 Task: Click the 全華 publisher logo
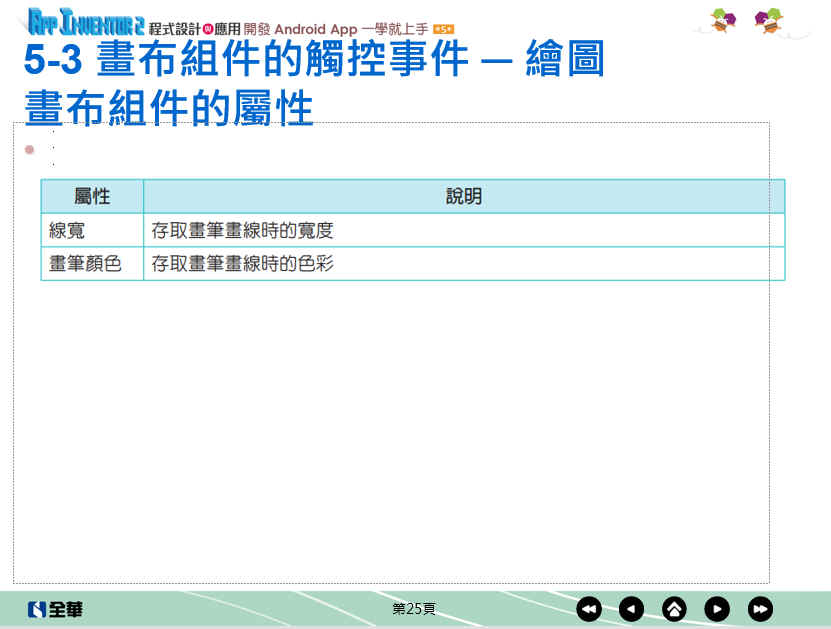coord(55,609)
